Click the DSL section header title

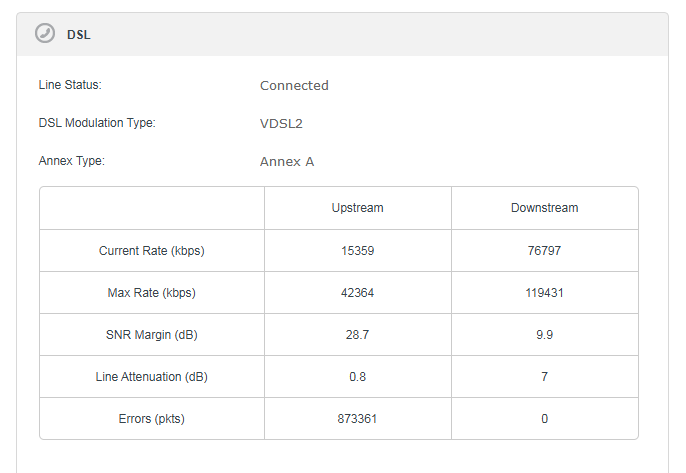(x=79, y=35)
